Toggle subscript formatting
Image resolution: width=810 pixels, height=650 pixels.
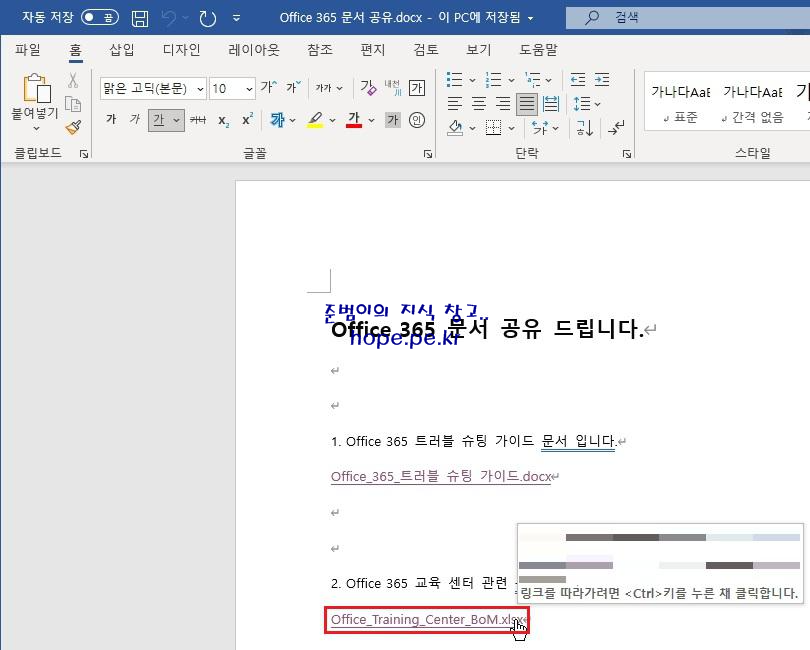[x=223, y=121]
